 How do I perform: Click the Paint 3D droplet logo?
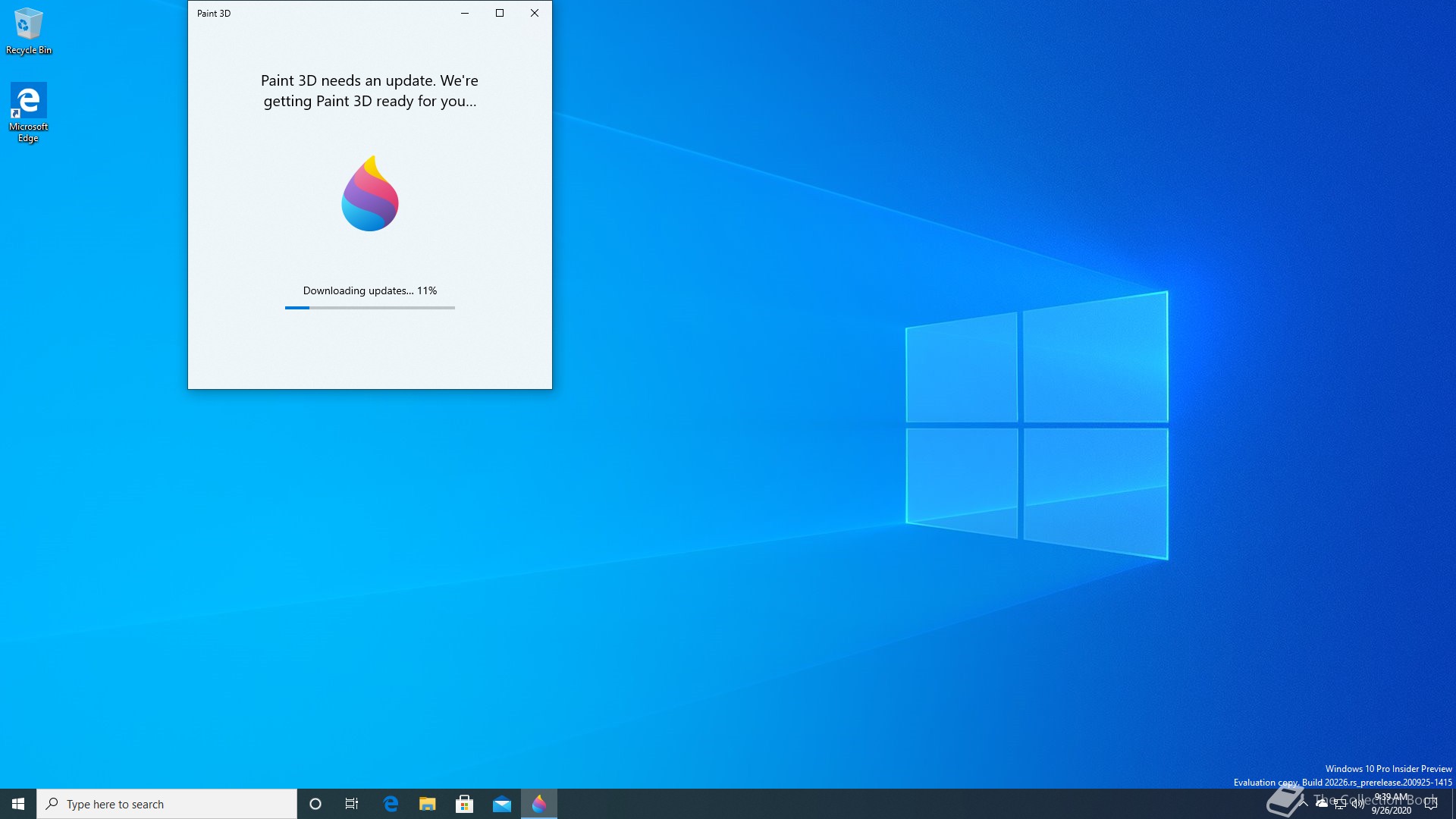click(370, 194)
